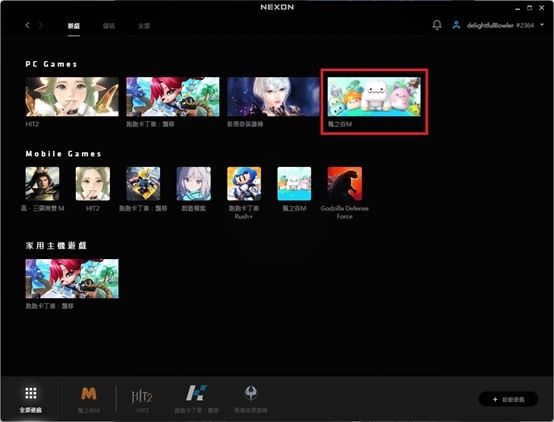Image resolution: width=554 pixels, height=422 pixels.
Task: Expand the account dropdown arrow
Action: click(542, 25)
